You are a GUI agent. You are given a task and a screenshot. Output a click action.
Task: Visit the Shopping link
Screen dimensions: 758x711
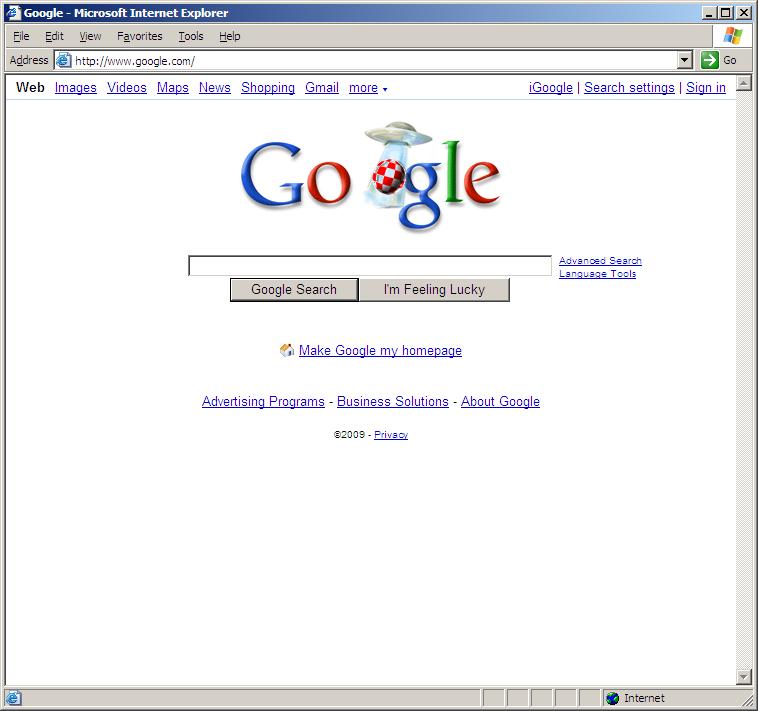coord(268,87)
